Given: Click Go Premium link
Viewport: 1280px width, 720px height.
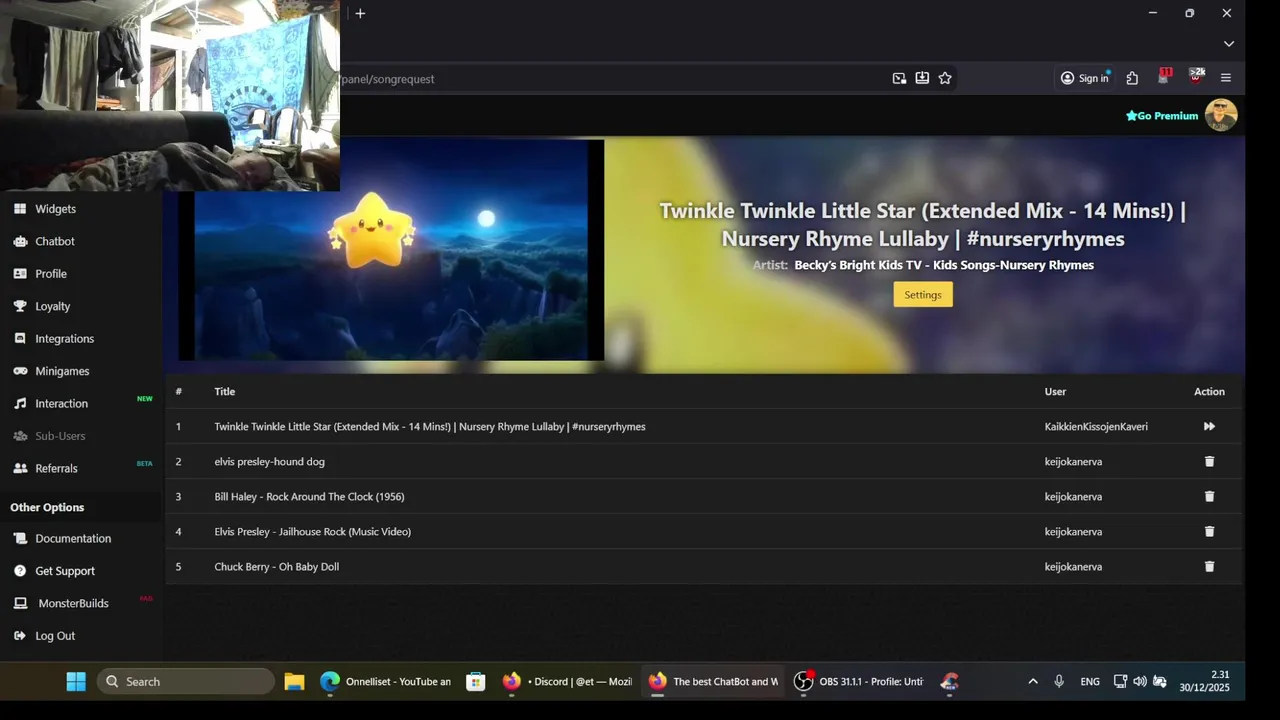Looking at the screenshot, I should point(1162,116).
